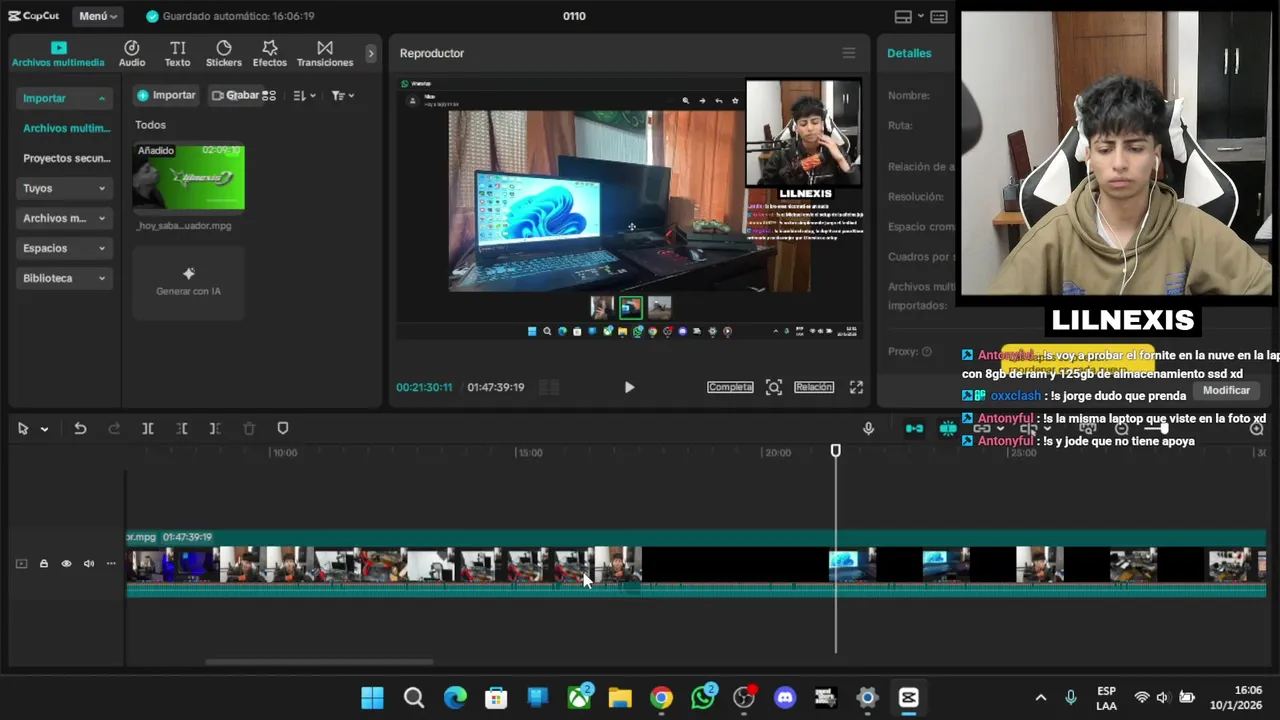Image resolution: width=1280 pixels, height=720 pixels.
Task: Open track more options (three dots)
Action: tap(111, 564)
